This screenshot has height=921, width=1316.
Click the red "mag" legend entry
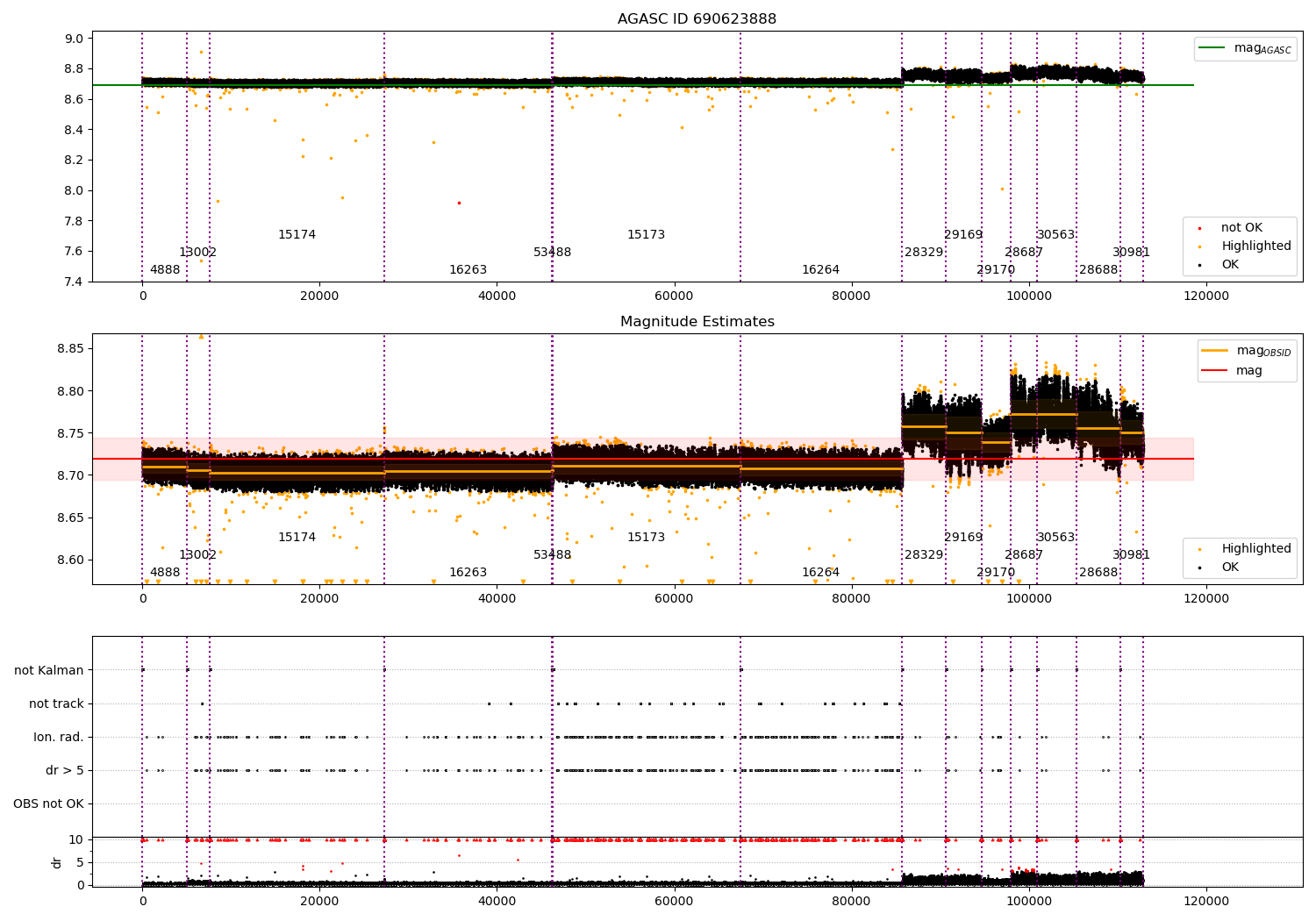[1232, 371]
